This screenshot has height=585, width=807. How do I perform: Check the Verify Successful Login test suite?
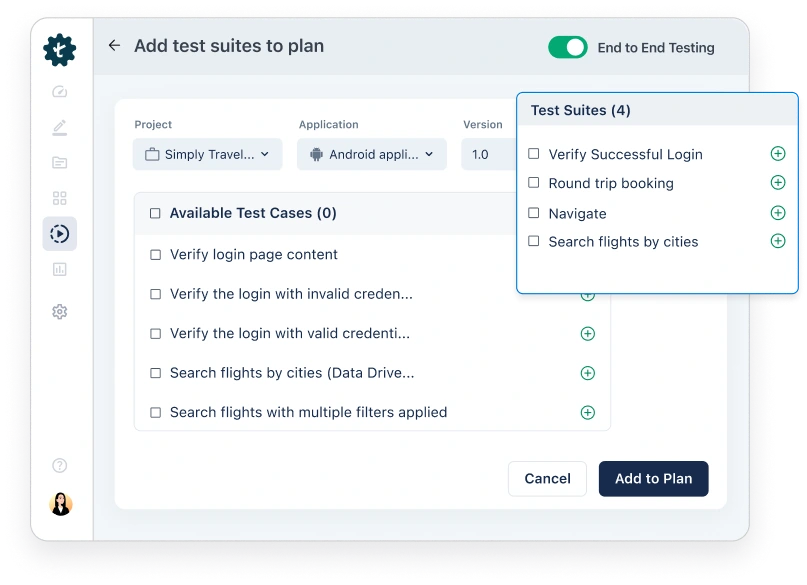click(535, 154)
